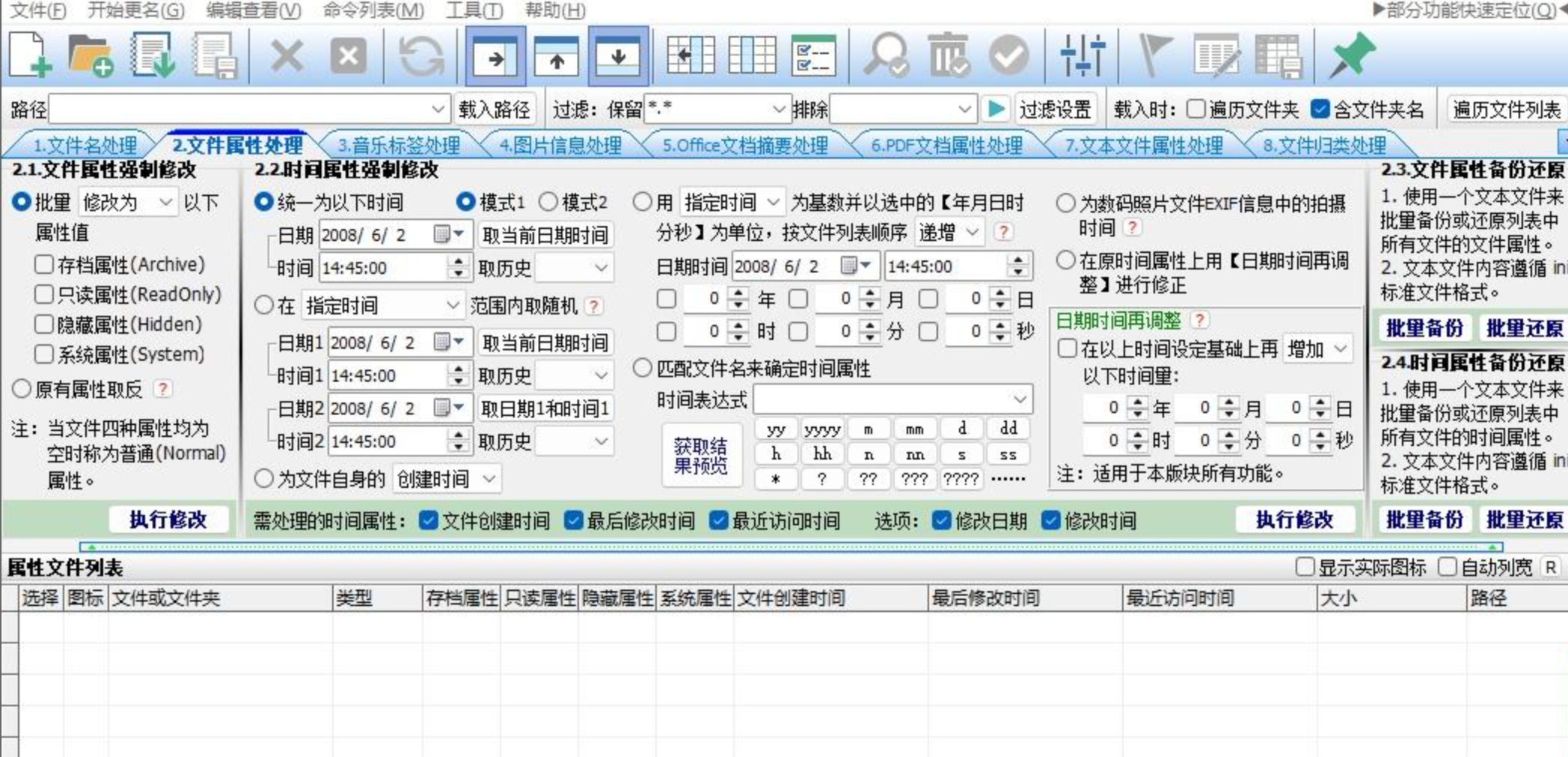This screenshot has height=757, width=1568.
Task: Click the 时间表达式 input field
Action: 883,399
